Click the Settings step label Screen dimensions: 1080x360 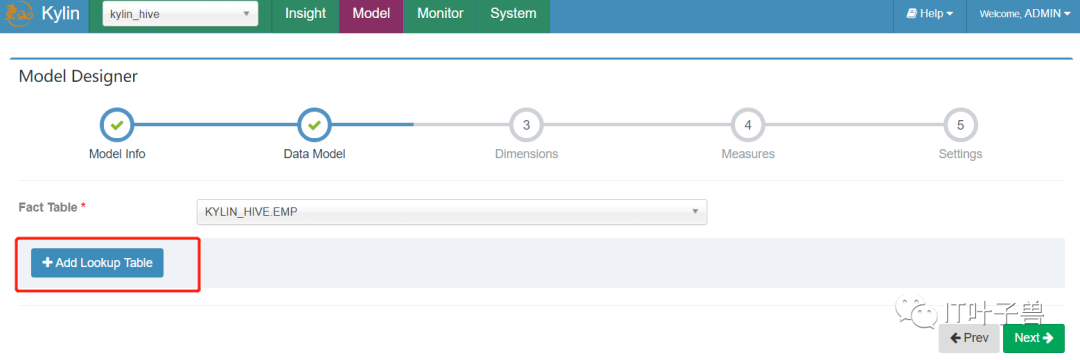pos(960,154)
